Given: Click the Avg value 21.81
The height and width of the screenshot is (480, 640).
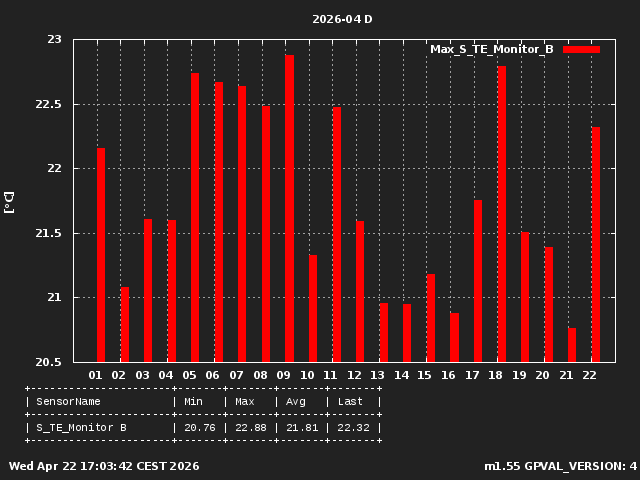Looking at the screenshot, I should point(302,428).
